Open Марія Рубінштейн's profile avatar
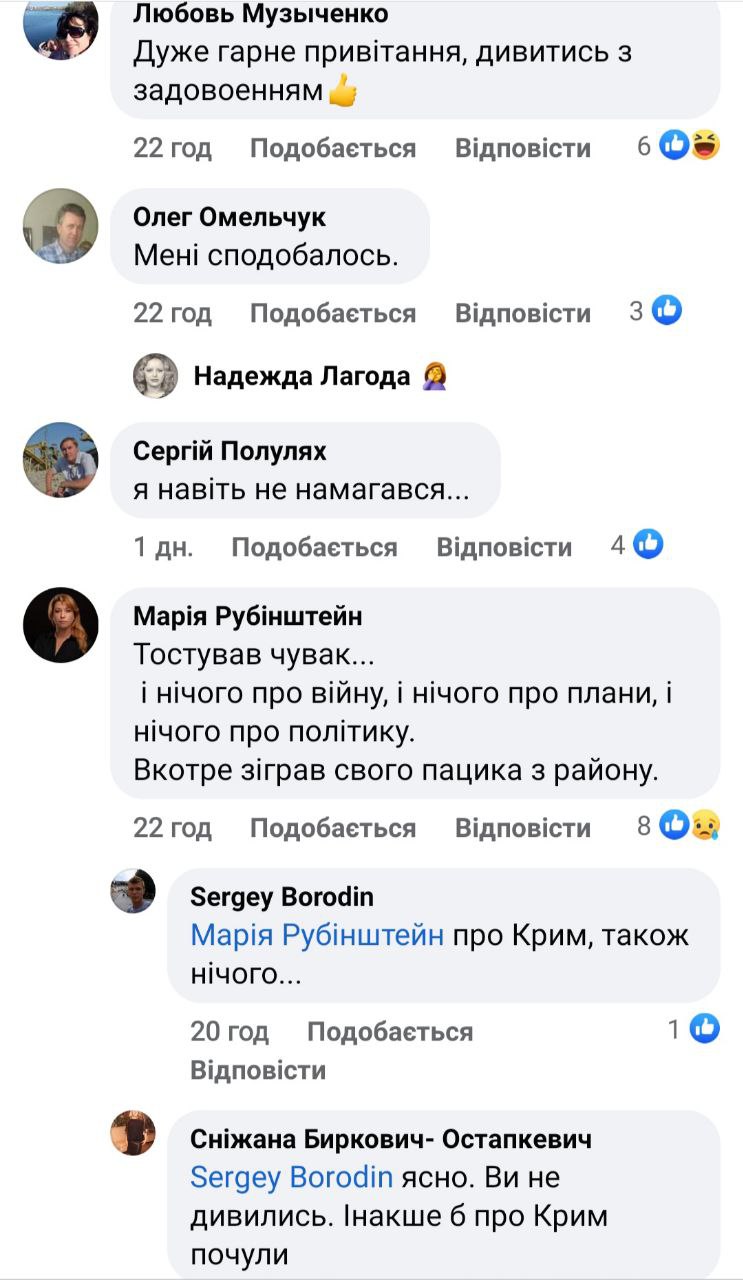Viewport: 743px width, 1280px height. click(60, 625)
